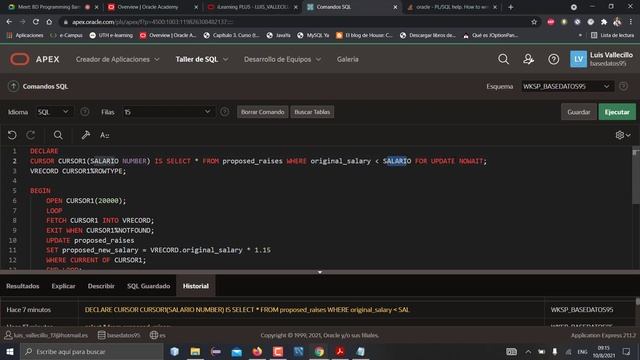This screenshot has height=360, width=640.
Task: Click the panel splitter collapse arrow
Action: (320, 272)
